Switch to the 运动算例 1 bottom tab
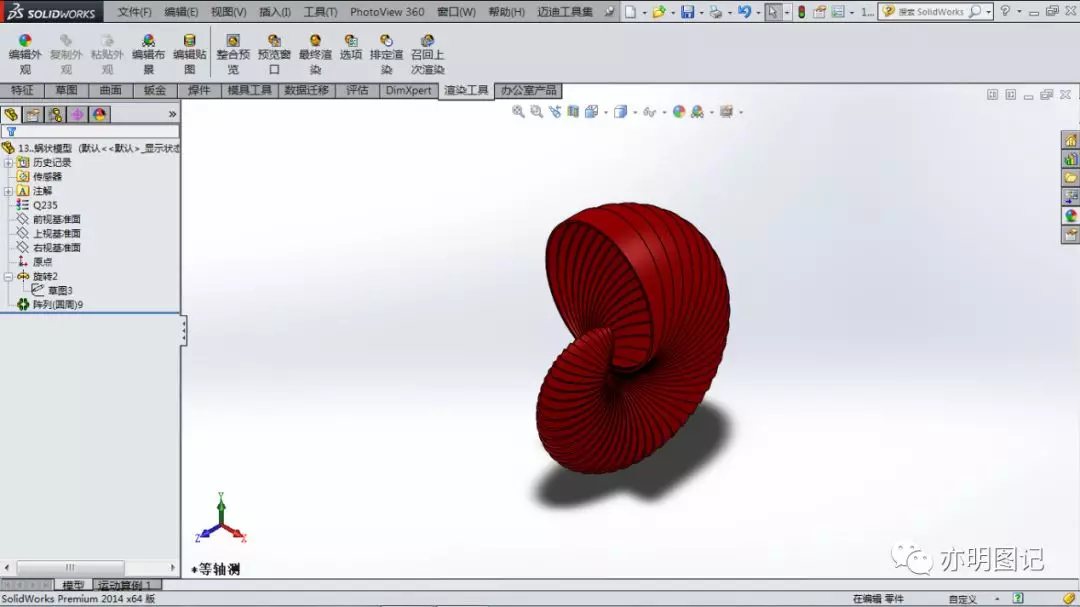The width and height of the screenshot is (1080, 607). [125, 585]
